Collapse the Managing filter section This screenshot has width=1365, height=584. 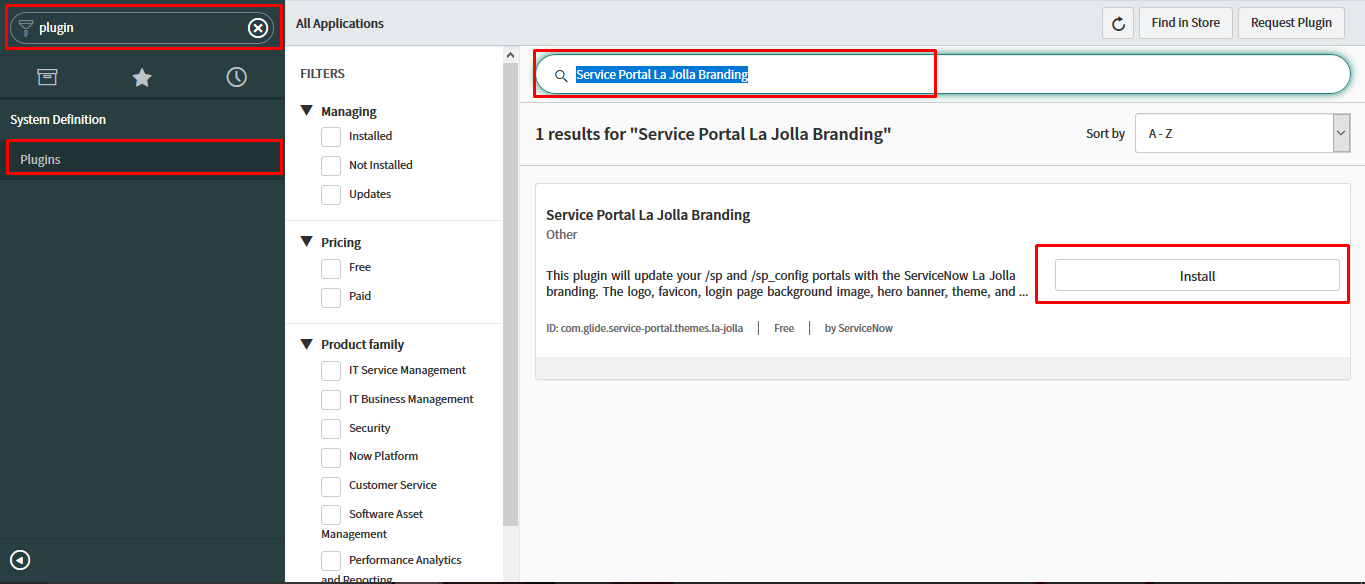[x=307, y=111]
